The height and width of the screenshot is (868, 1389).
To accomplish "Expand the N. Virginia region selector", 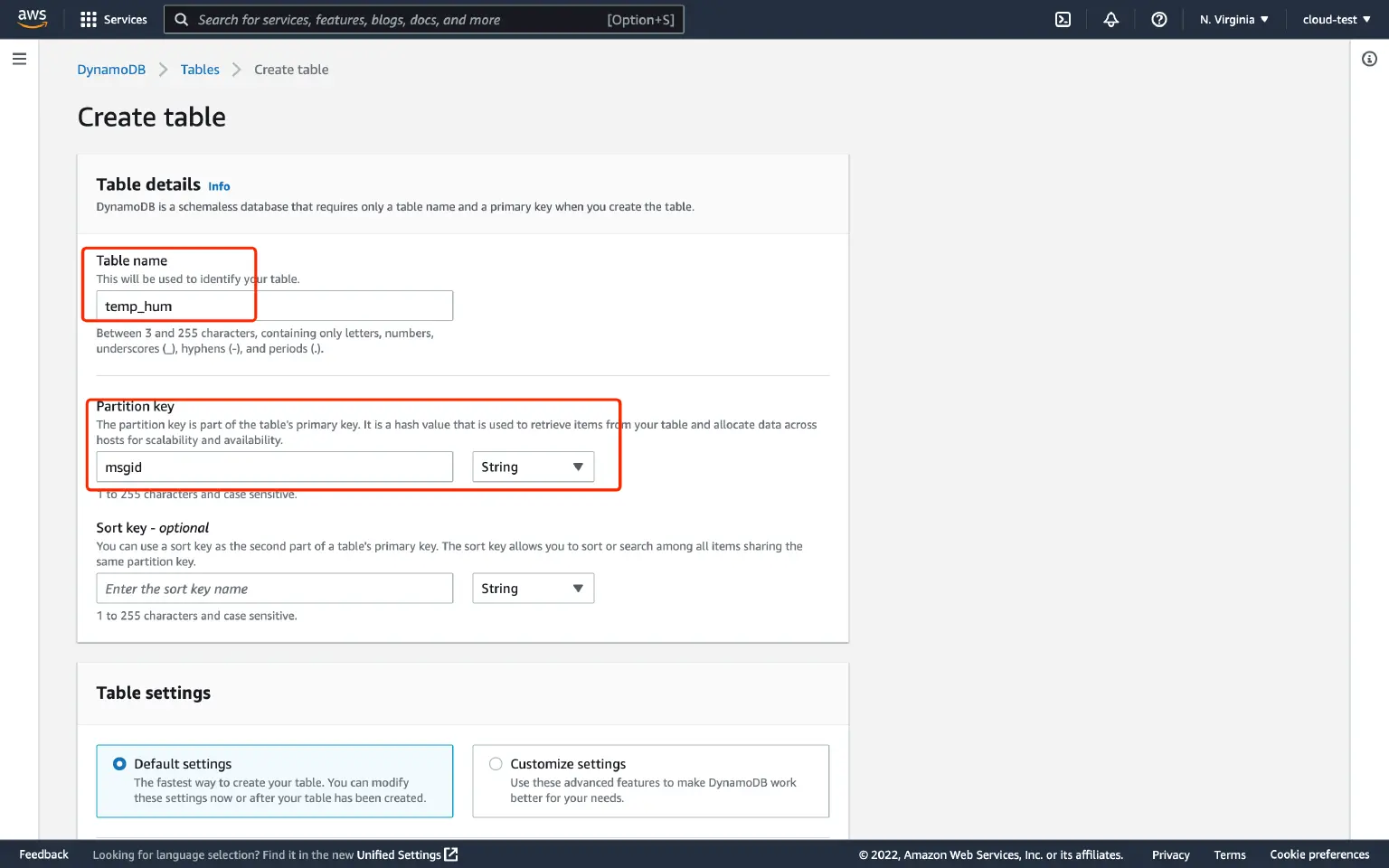I will click(1233, 19).
